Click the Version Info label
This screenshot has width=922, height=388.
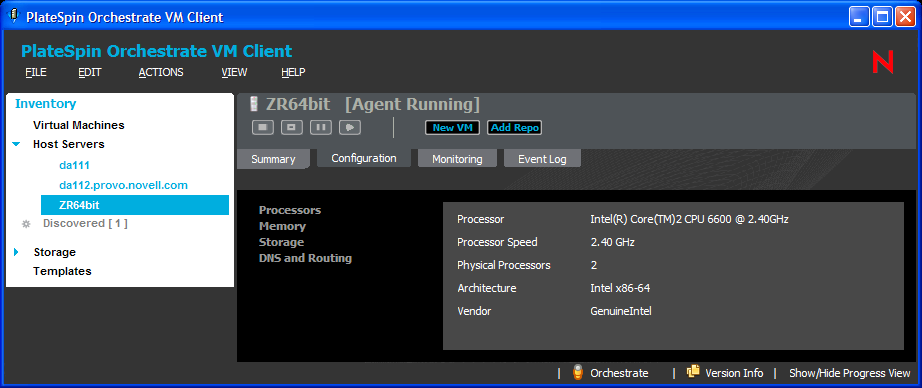(734, 373)
